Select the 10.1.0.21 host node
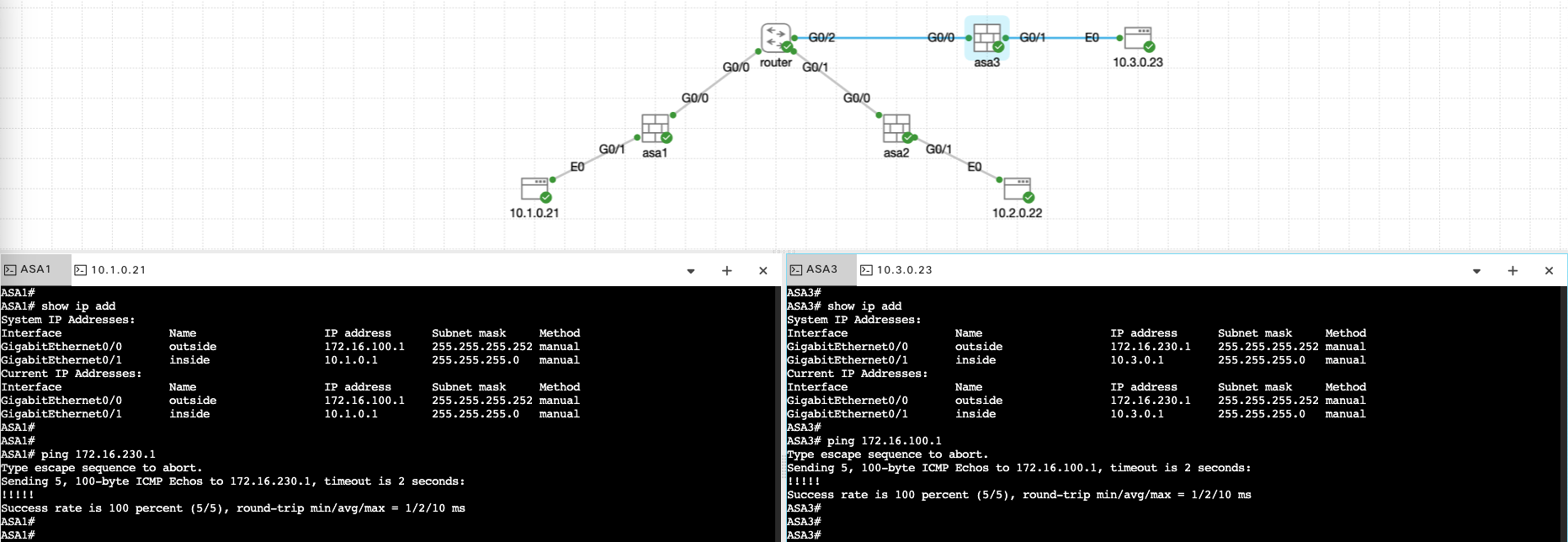The image size is (1568, 542). click(x=534, y=189)
